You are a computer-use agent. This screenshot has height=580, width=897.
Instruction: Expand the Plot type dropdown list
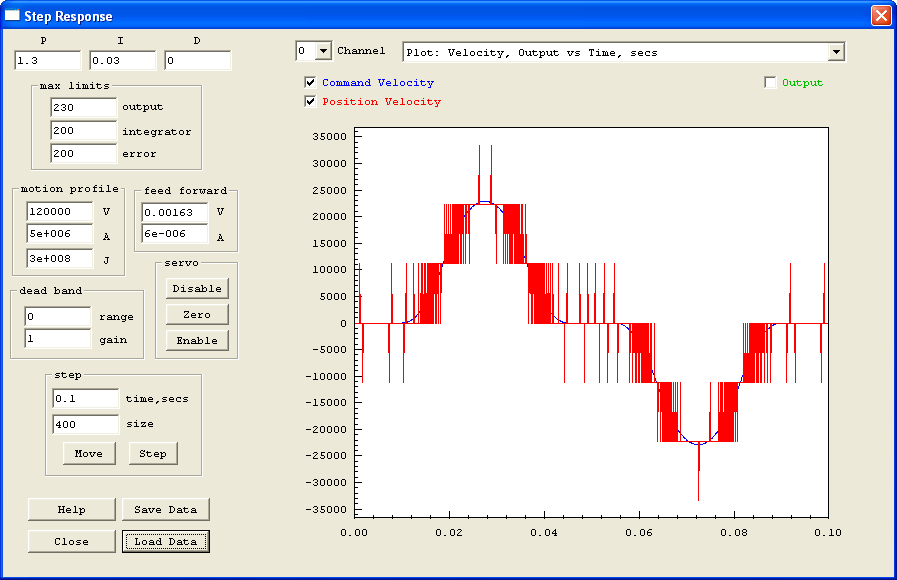836,52
